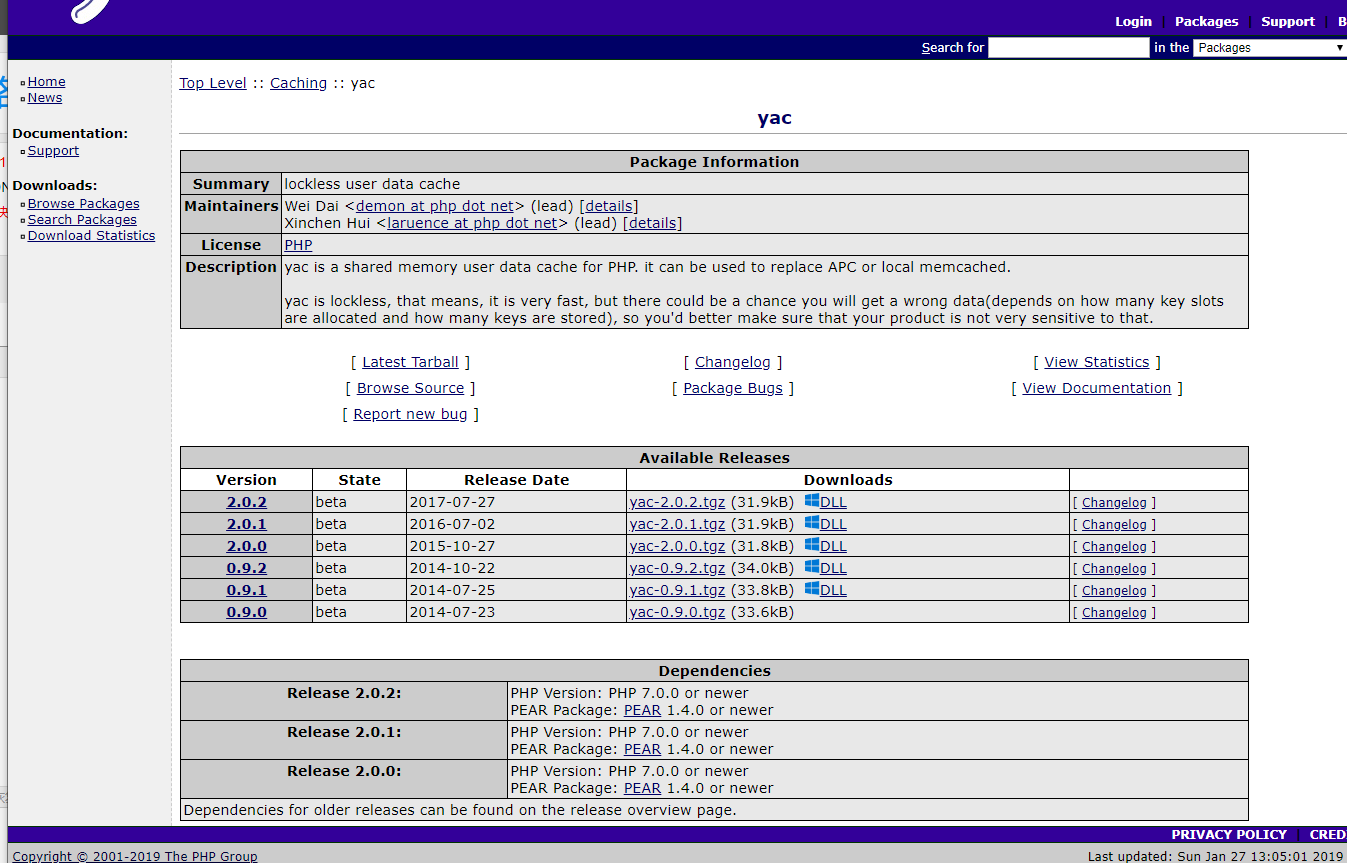Open Download Statistics in sidebar
This screenshot has height=863, width=1347.
pos(92,236)
